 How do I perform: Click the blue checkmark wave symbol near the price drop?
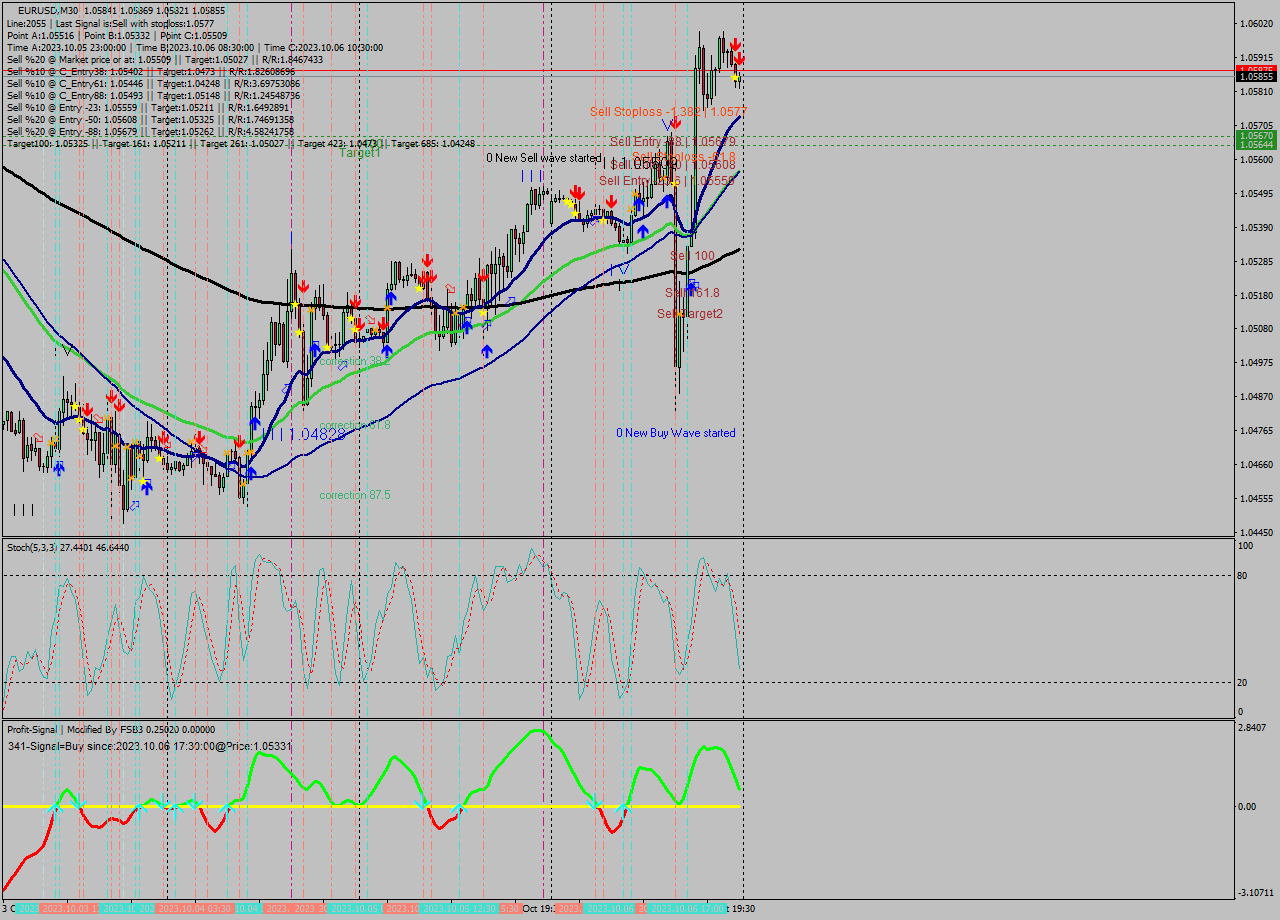(665, 124)
